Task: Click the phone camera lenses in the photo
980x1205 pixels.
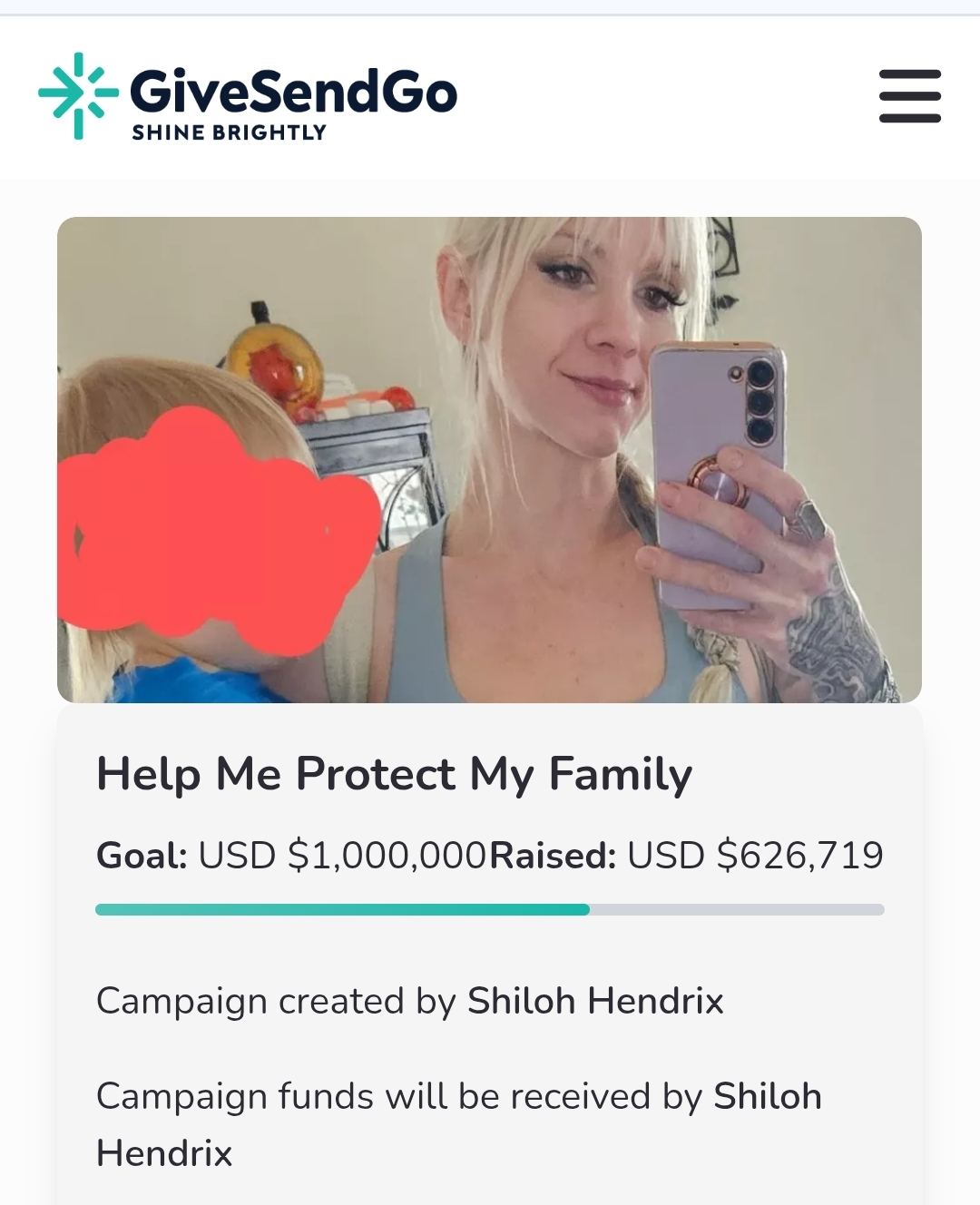Action: [x=760, y=401]
